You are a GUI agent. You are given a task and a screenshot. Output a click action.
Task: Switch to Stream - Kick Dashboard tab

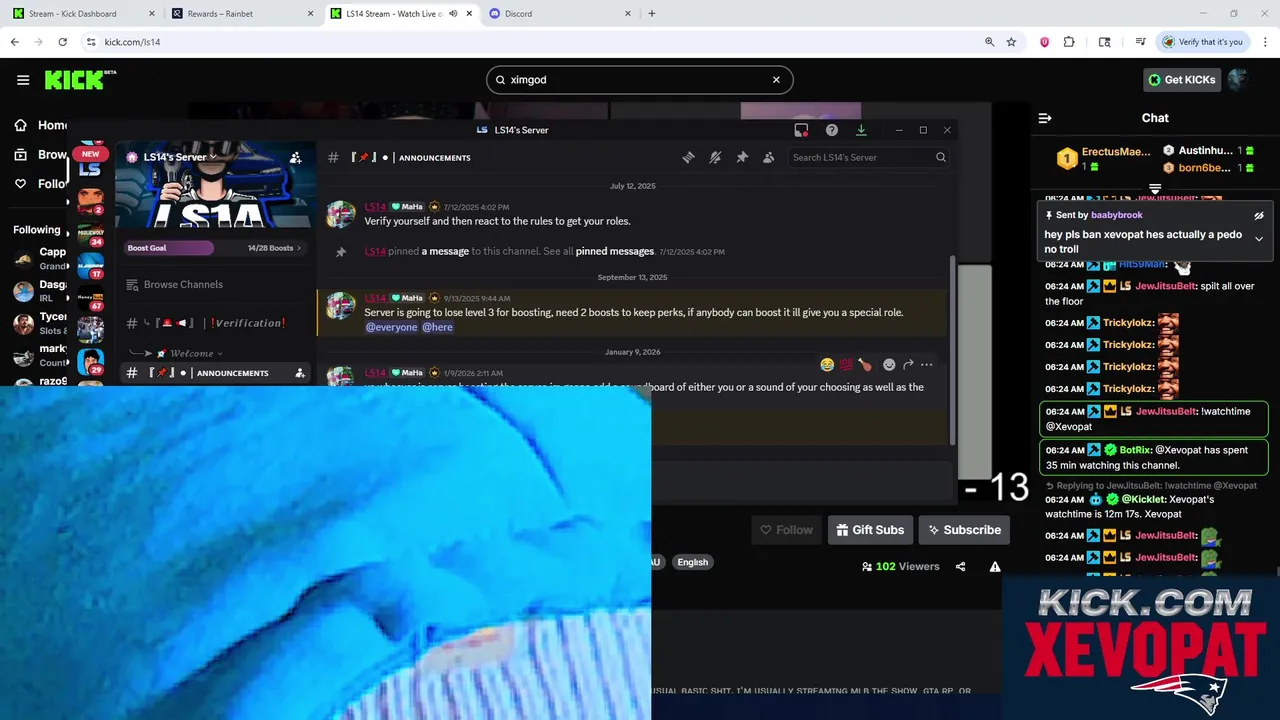(82, 14)
